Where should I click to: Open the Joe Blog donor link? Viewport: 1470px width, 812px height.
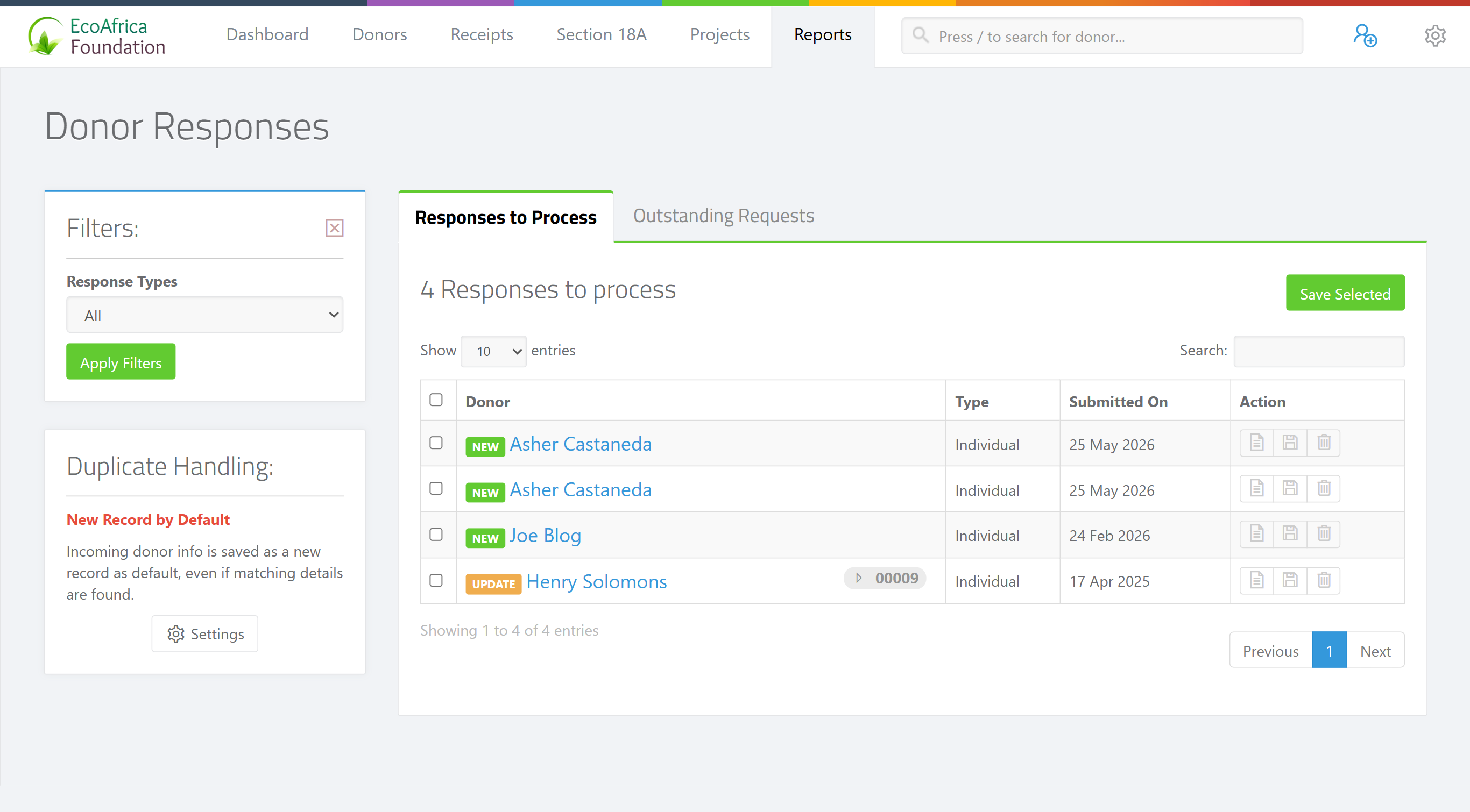pyautogui.click(x=545, y=536)
